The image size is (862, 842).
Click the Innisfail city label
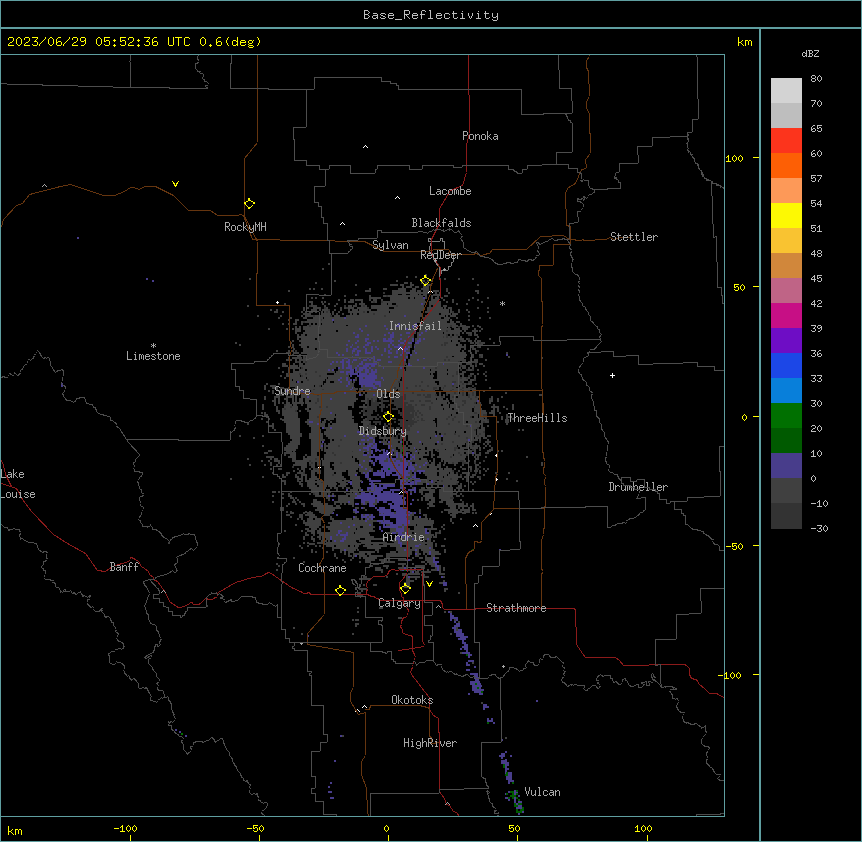tap(415, 326)
